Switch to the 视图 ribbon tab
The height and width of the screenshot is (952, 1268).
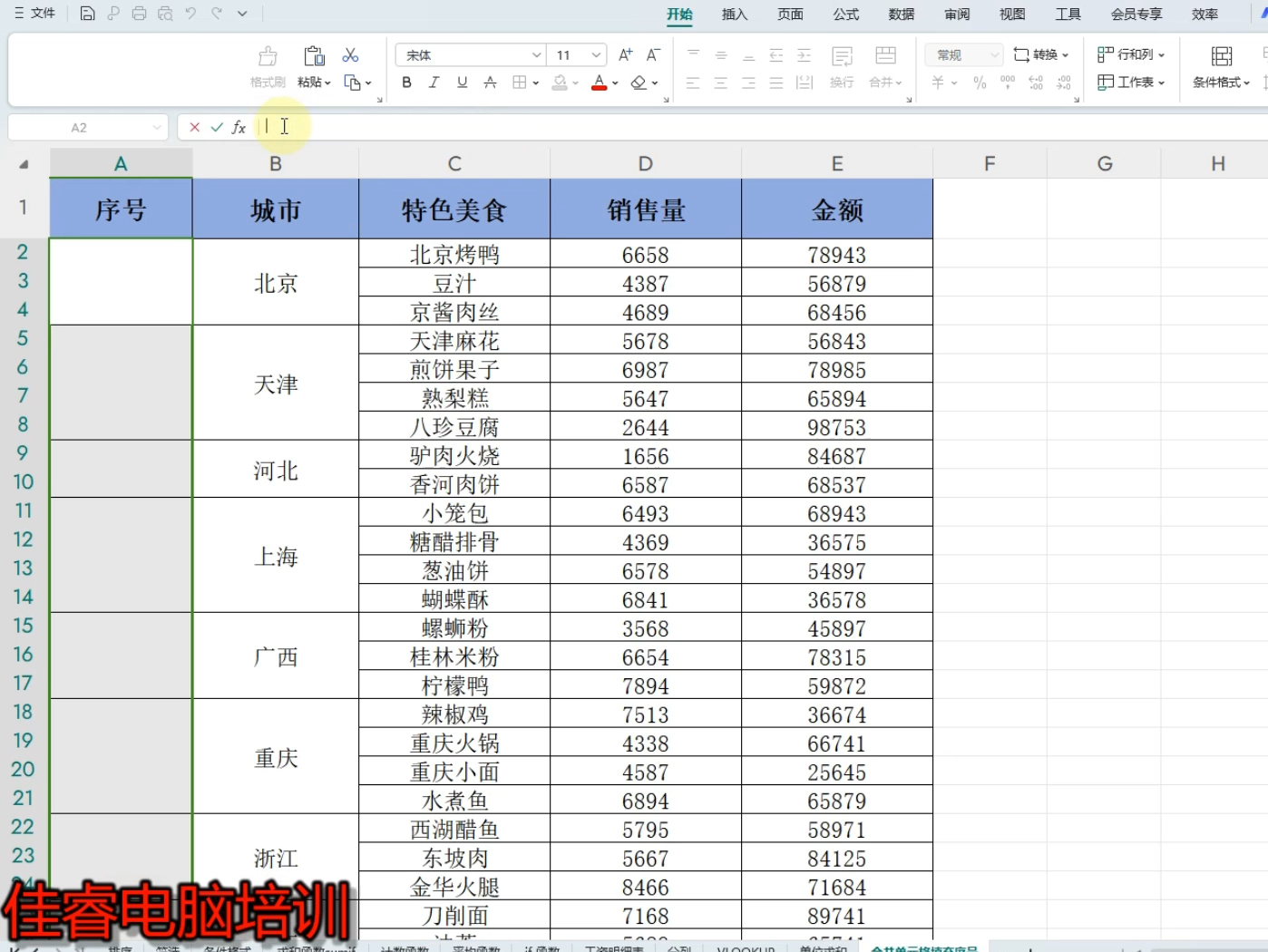pyautogui.click(x=1012, y=15)
